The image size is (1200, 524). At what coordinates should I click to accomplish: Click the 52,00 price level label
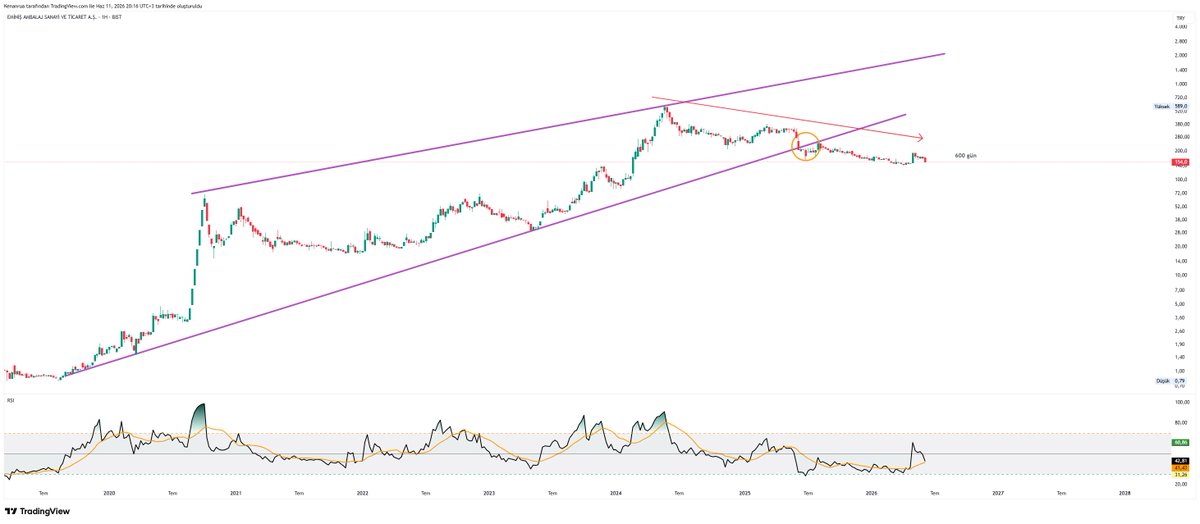pyautogui.click(x=1180, y=206)
